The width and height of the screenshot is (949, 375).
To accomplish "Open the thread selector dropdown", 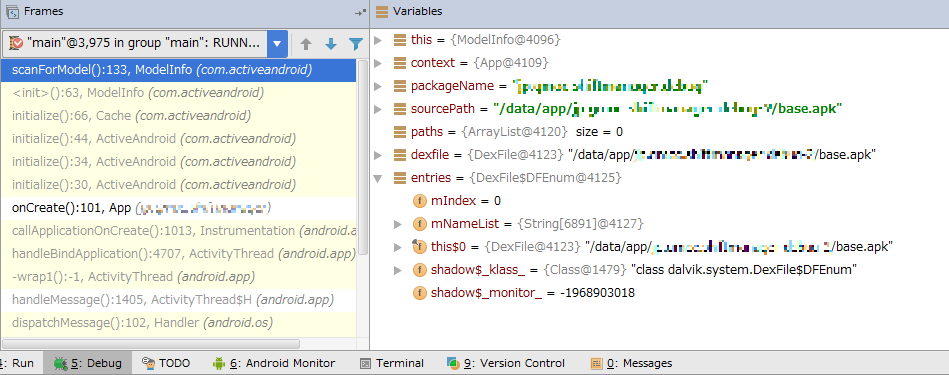I will pos(277,44).
